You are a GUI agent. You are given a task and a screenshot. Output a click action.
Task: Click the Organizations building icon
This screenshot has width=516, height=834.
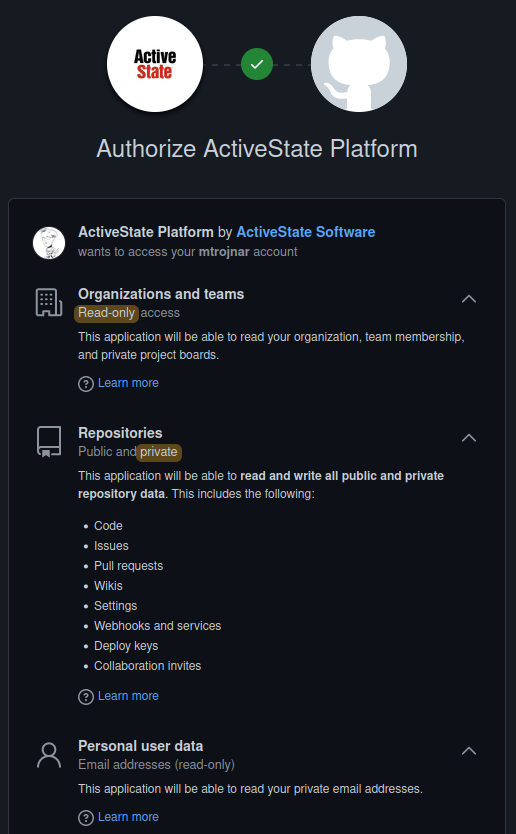[49, 302]
